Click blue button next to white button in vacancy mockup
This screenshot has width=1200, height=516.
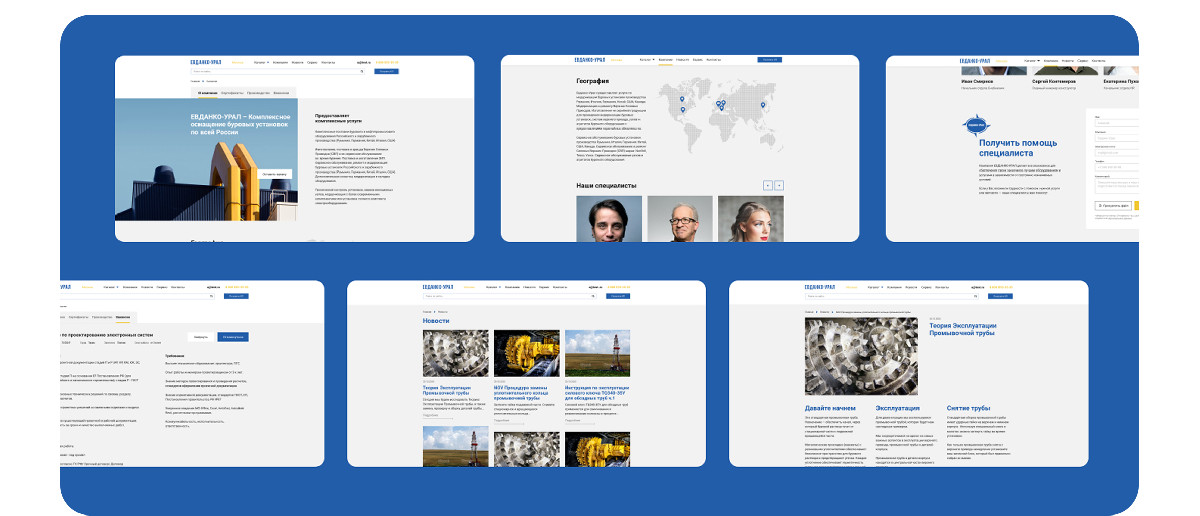click(233, 337)
